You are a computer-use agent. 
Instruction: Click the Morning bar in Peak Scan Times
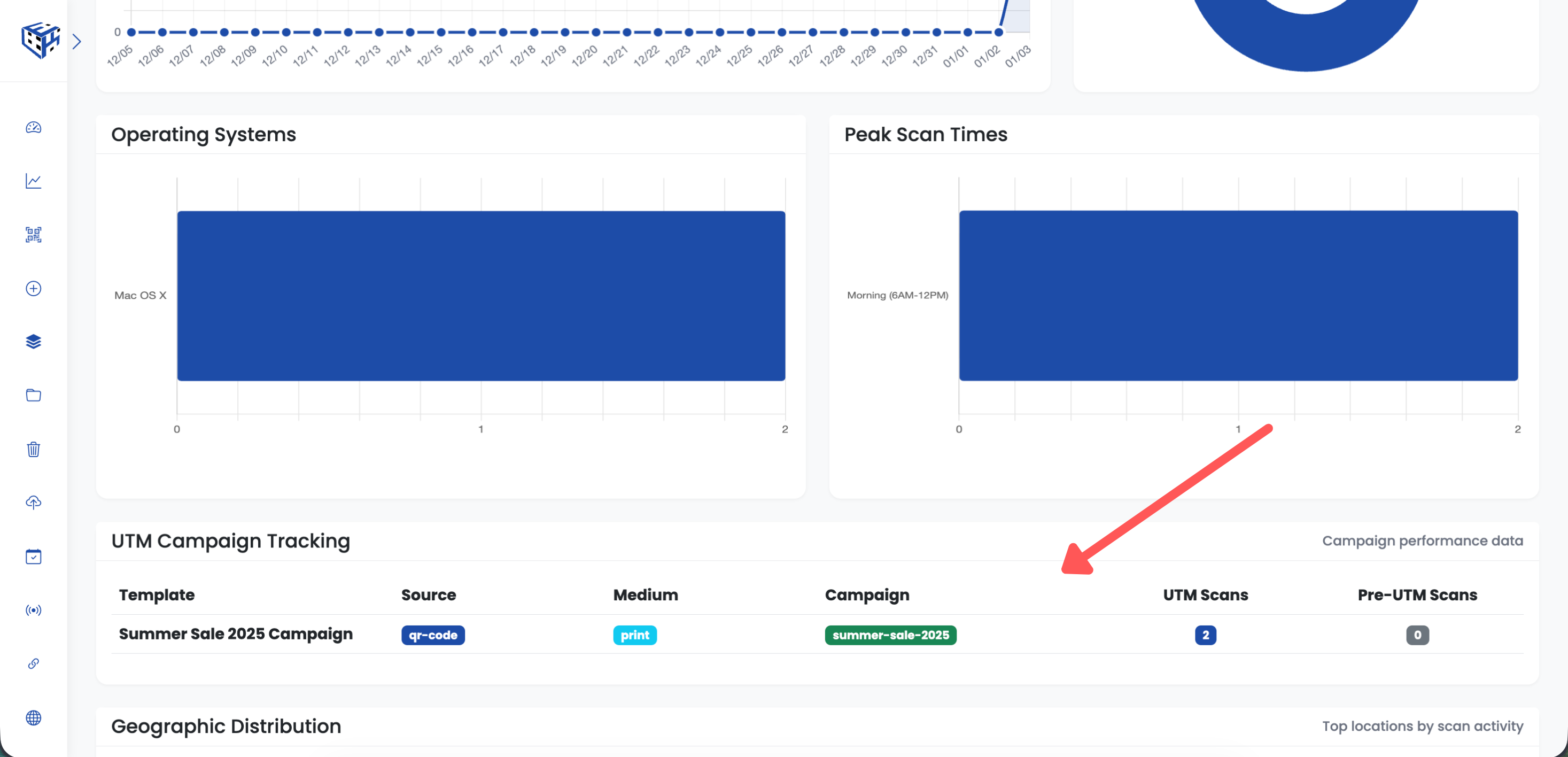(1238, 295)
